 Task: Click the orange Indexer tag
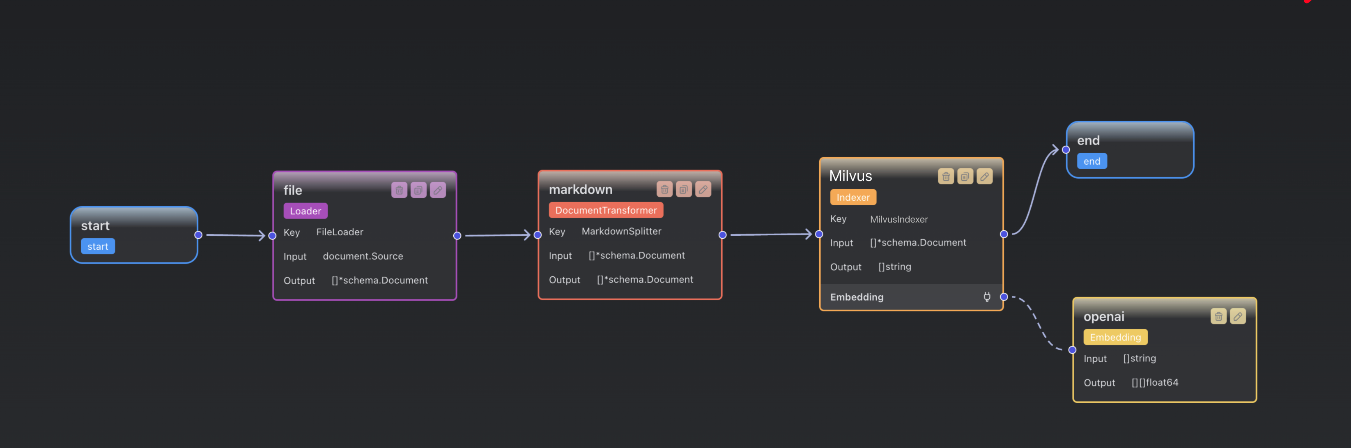click(853, 197)
